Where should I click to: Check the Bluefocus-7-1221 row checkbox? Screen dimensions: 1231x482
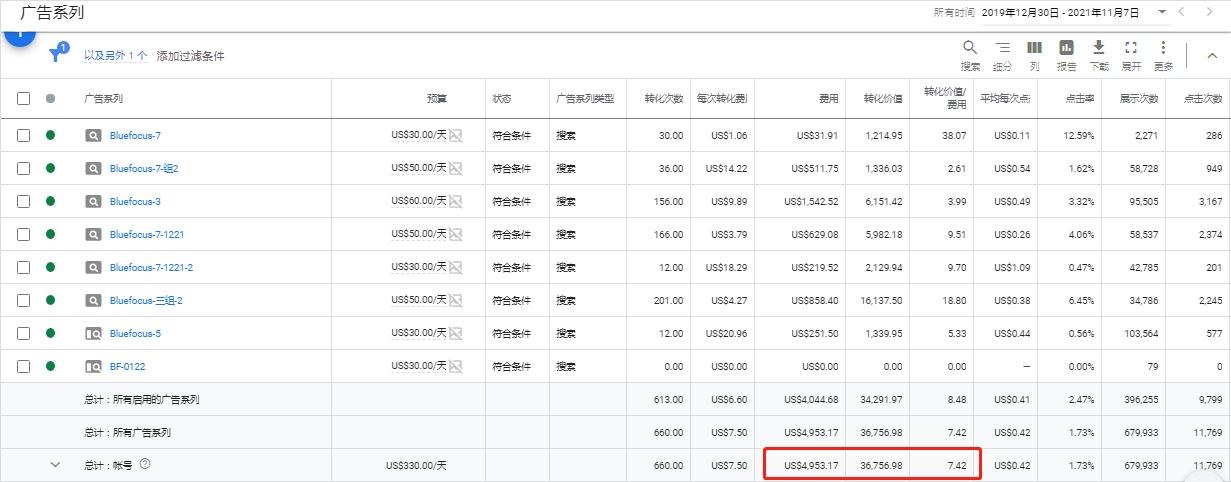click(23, 234)
